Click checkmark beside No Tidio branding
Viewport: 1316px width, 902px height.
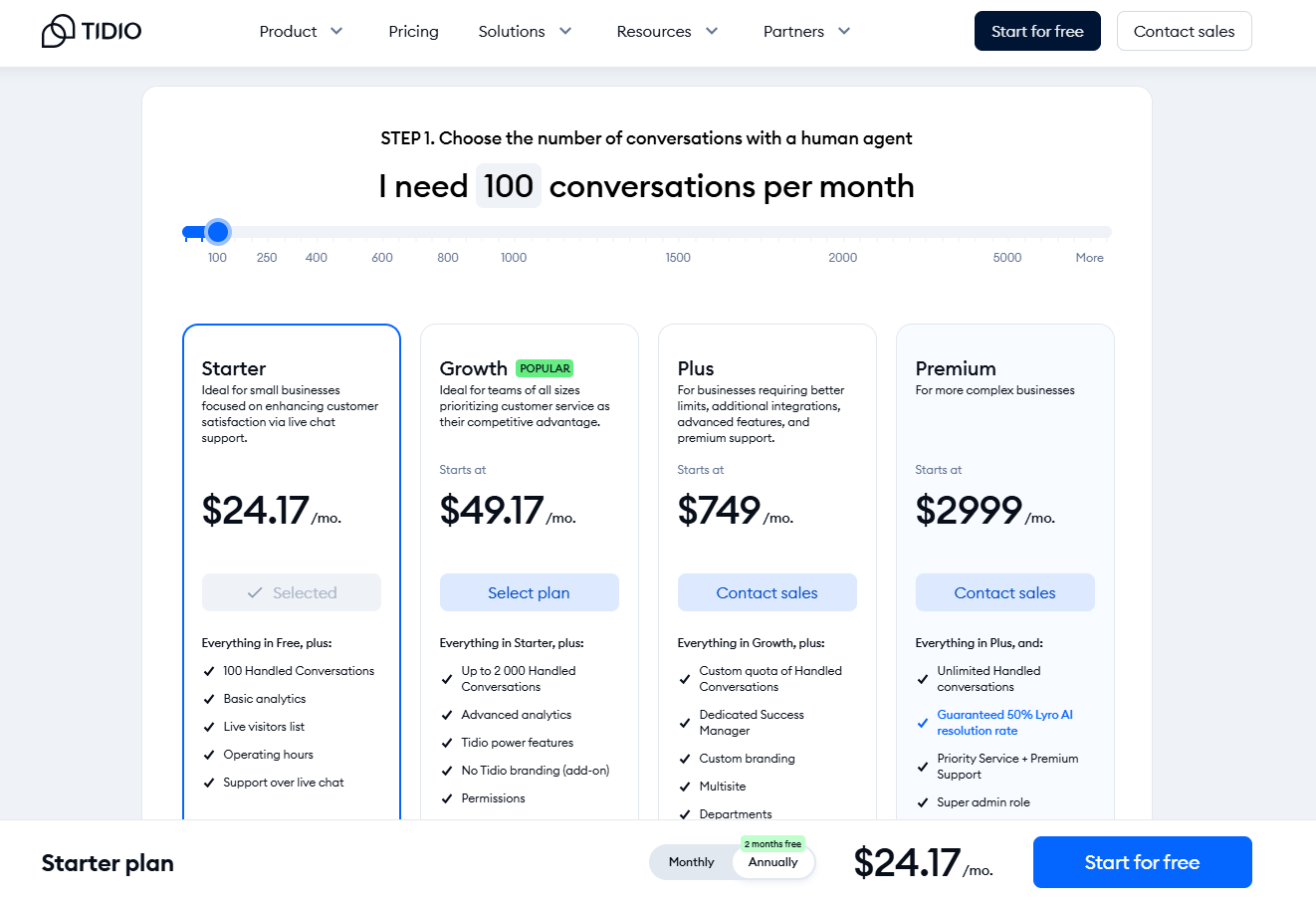tap(447, 771)
